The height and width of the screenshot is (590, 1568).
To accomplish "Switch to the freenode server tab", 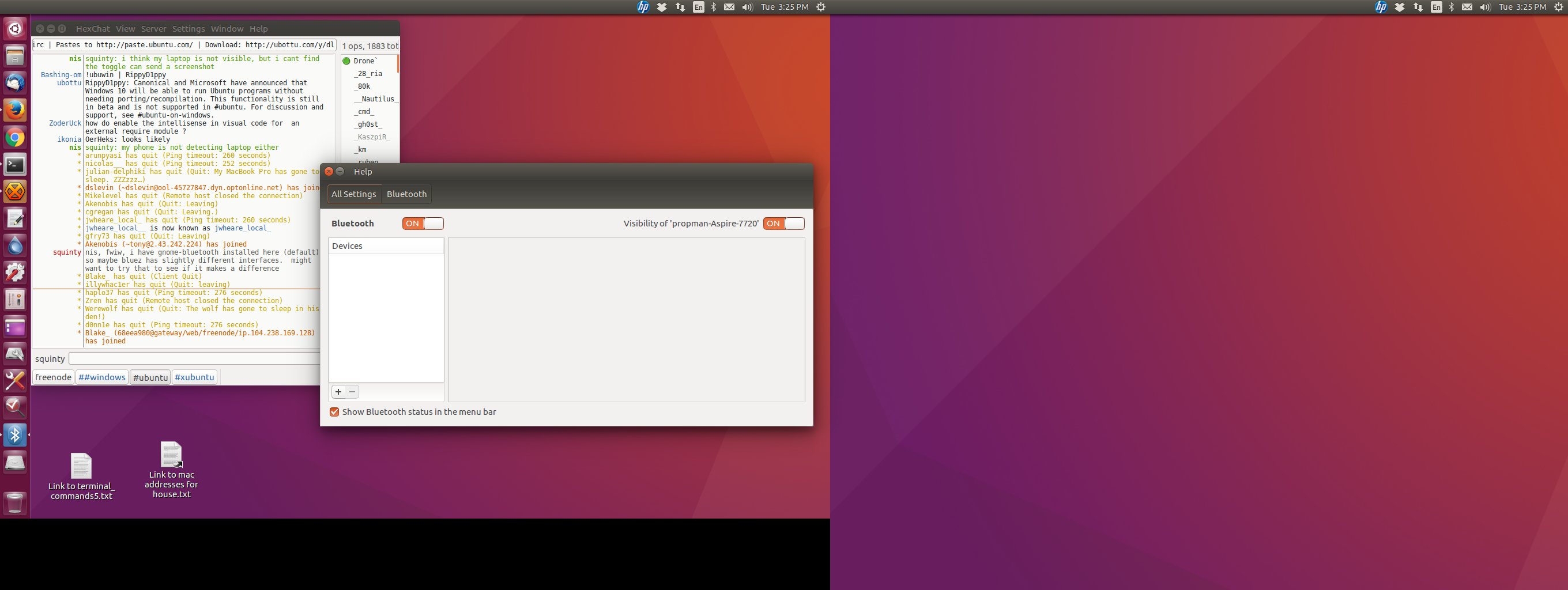I will [x=53, y=377].
